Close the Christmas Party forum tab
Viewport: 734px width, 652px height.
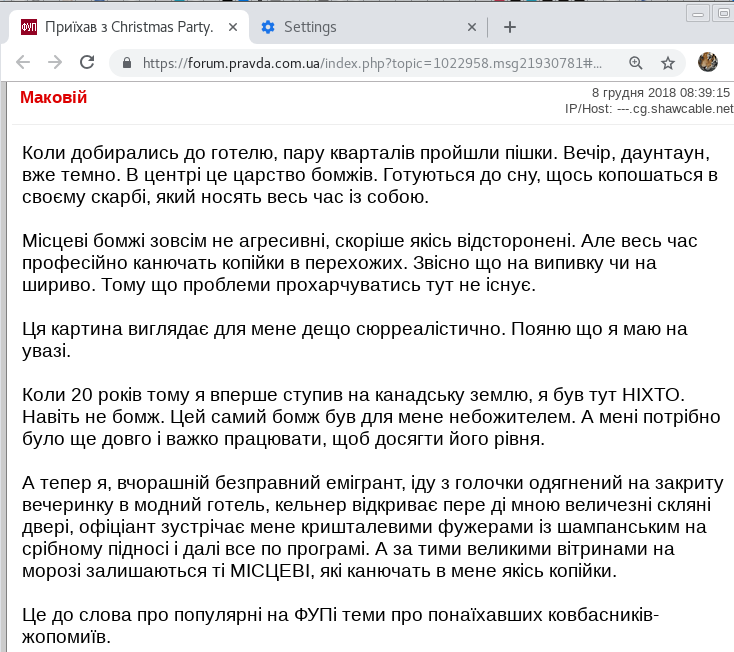(233, 27)
